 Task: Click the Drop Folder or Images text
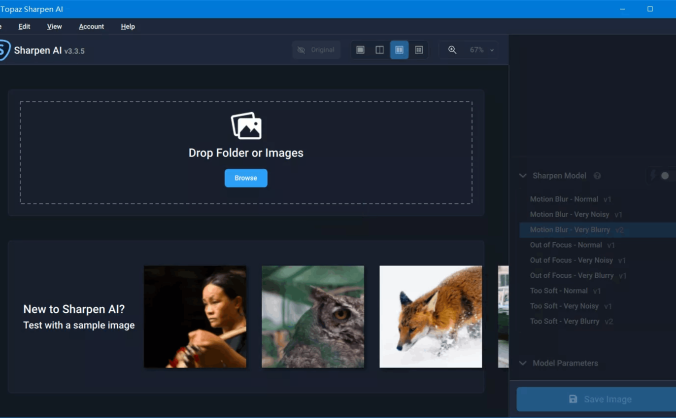(x=246, y=153)
